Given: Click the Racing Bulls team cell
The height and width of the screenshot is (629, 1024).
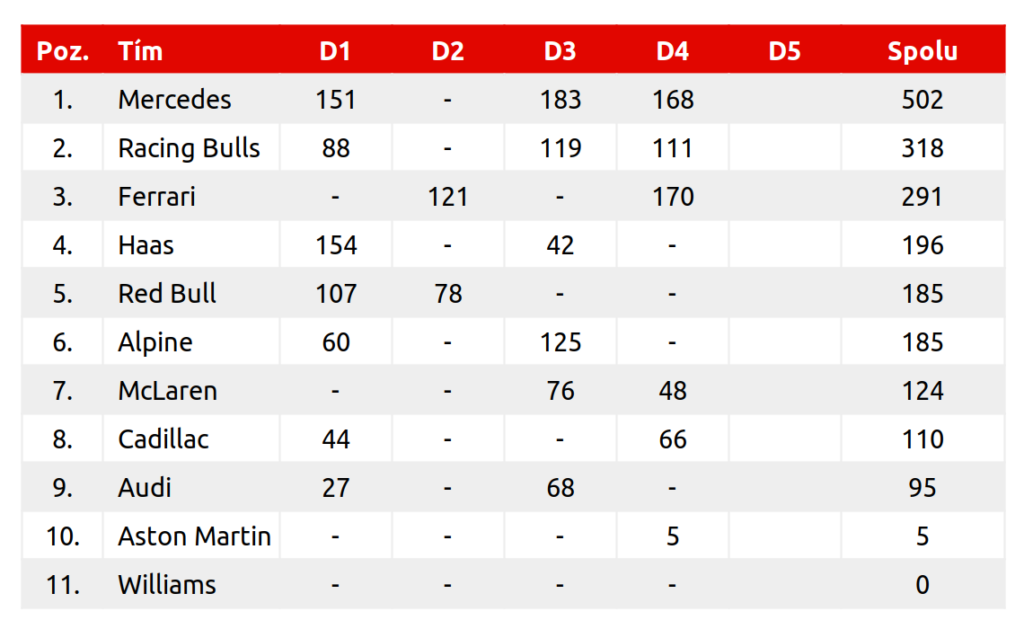Looking at the screenshot, I should click(x=189, y=149).
